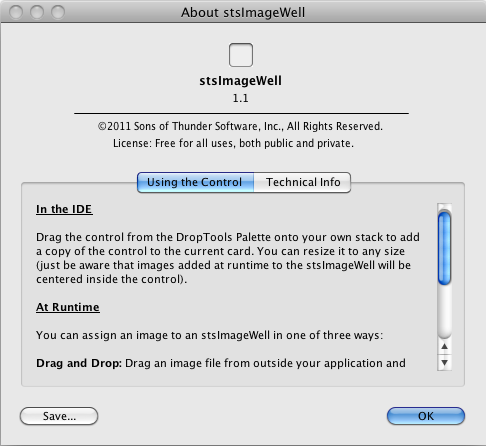This screenshot has height=446, width=486.
Task: Click the stsImageWell control icon at top
Action: point(241,55)
